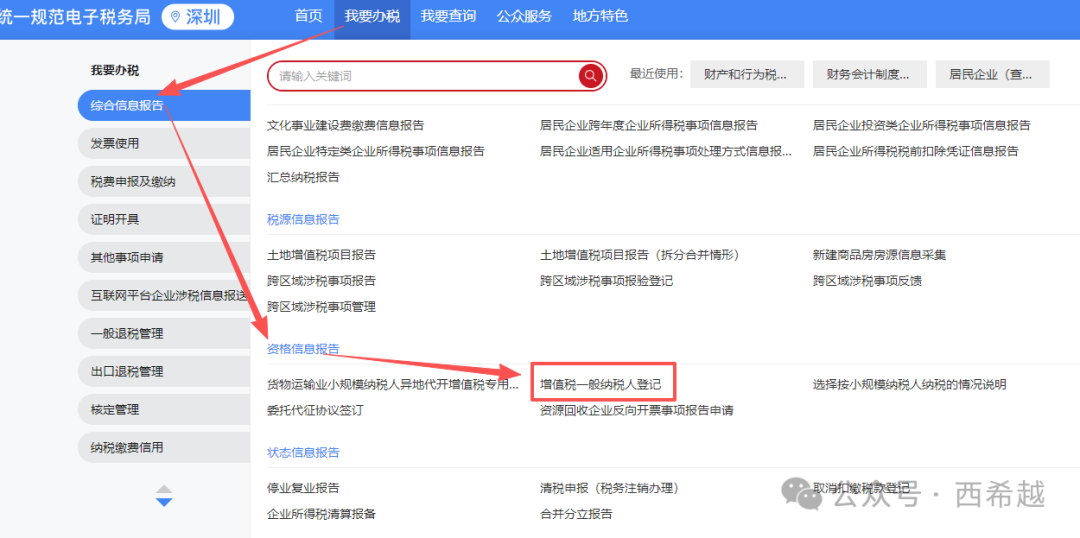The height and width of the screenshot is (538, 1080).
Task: Open 土地增值税项目报告（拆分合并情形）
Action: point(639,255)
